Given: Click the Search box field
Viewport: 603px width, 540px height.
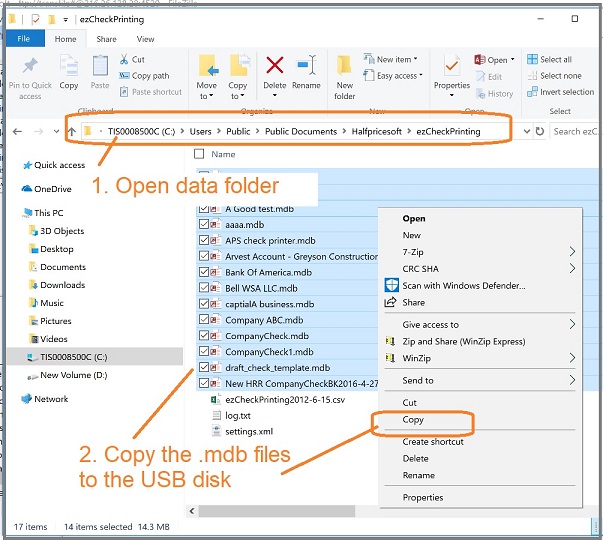Looking at the screenshot, I should pos(575,131).
